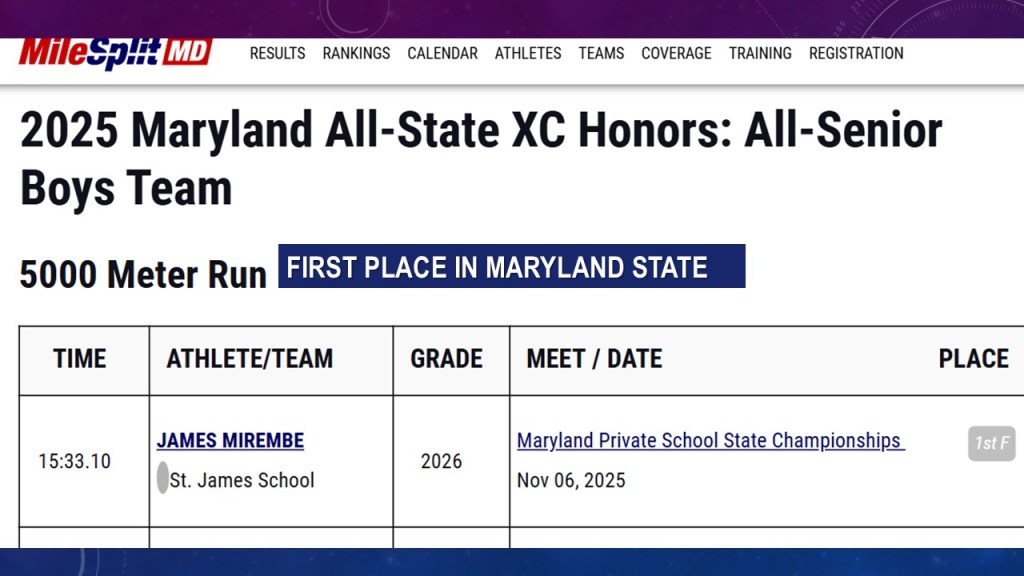Click the ATHLETE/TEAM column header
This screenshot has height=576, width=1024.
pyautogui.click(x=250, y=359)
